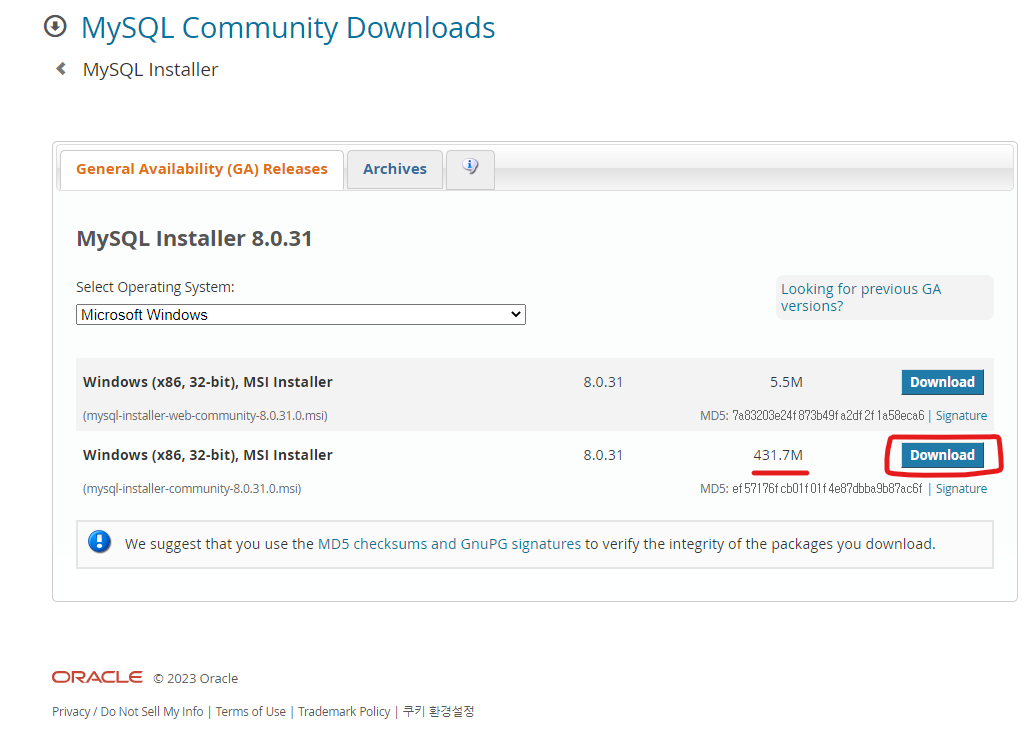Open the 쿠키 환경설정 cookie settings link
The image size is (1031, 746).
[x=438, y=711]
